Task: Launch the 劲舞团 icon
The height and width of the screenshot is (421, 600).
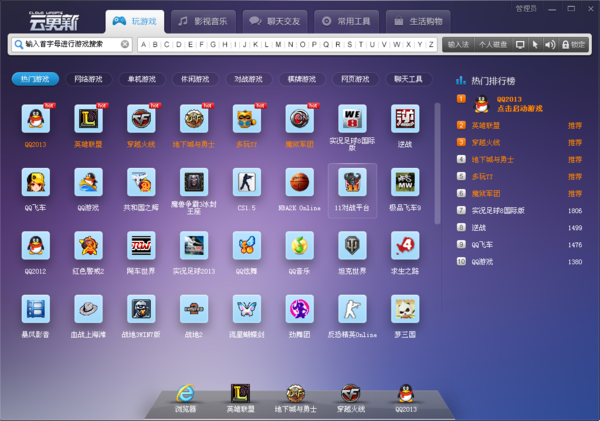Action: point(300,309)
